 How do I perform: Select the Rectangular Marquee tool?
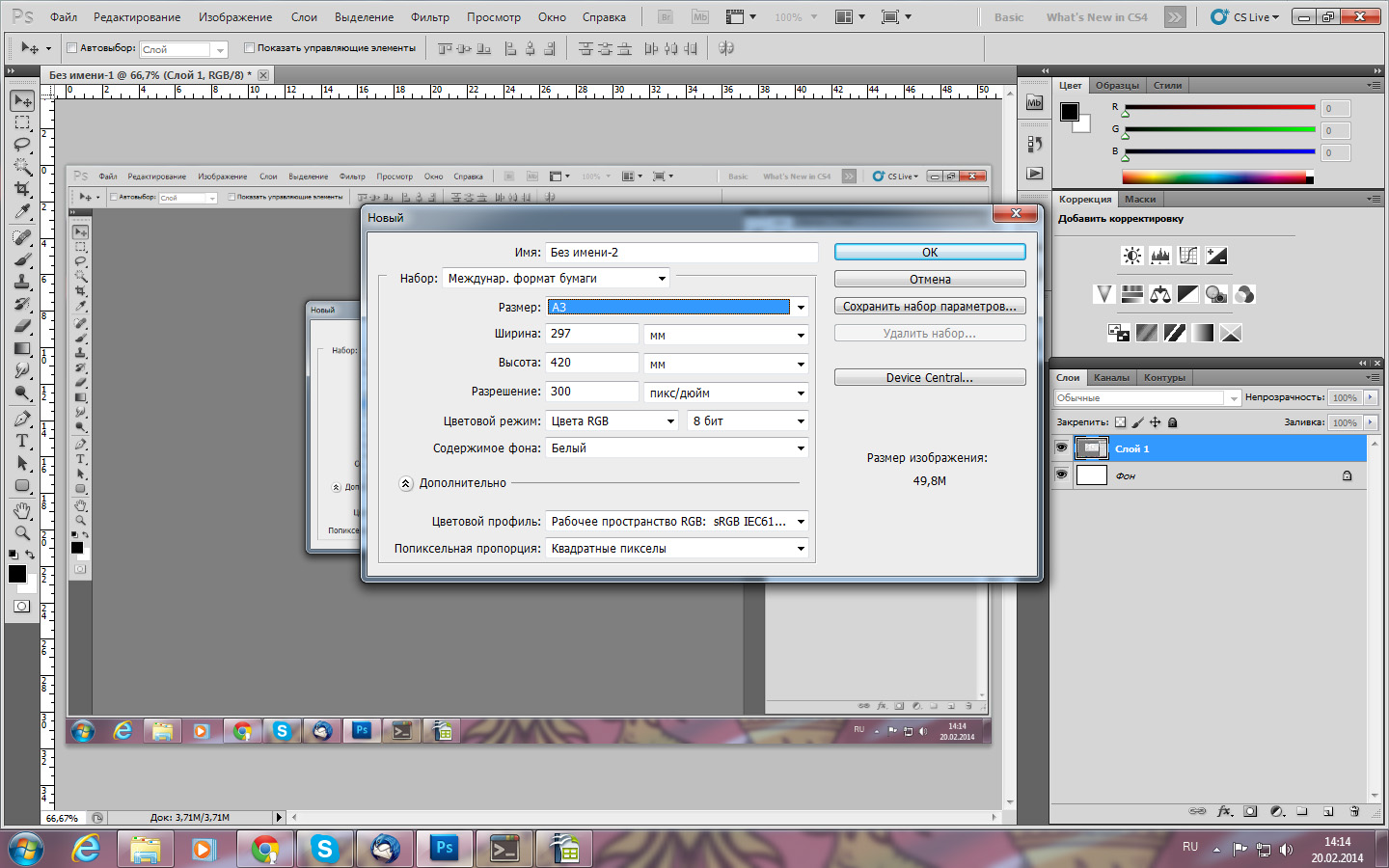[22, 123]
